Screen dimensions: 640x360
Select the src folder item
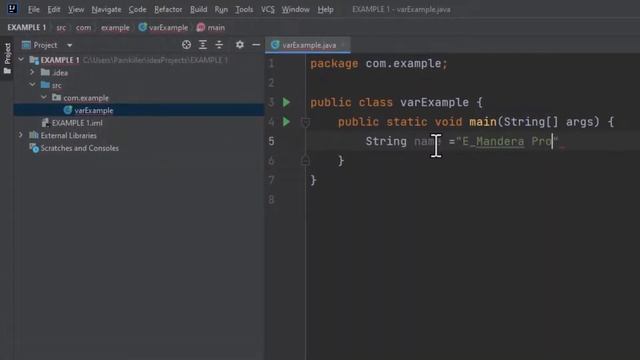51,85
